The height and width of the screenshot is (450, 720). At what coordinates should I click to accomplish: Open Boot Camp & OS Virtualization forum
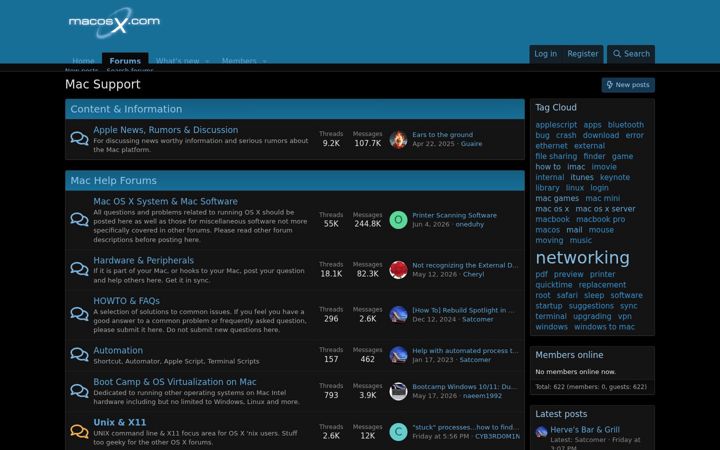174,382
